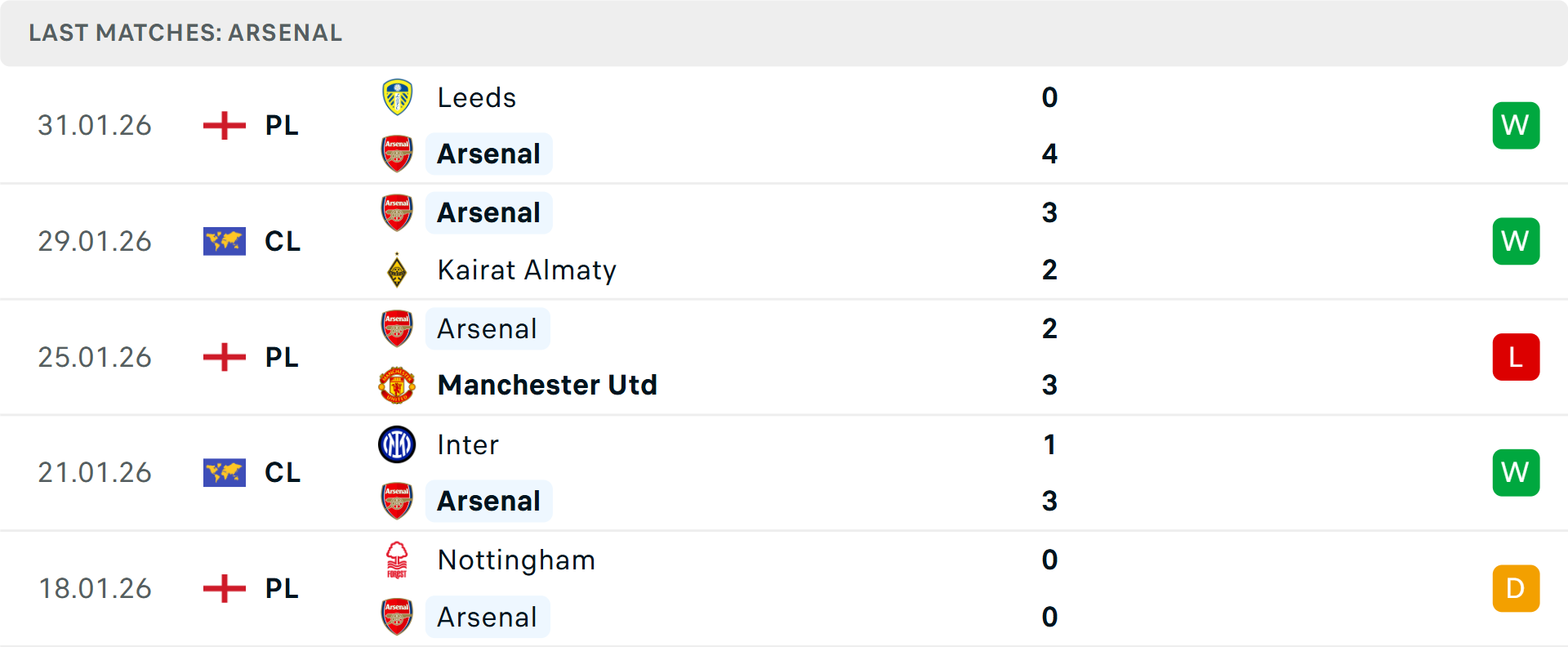Click the Nottingham Forest crest icon

[397, 560]
